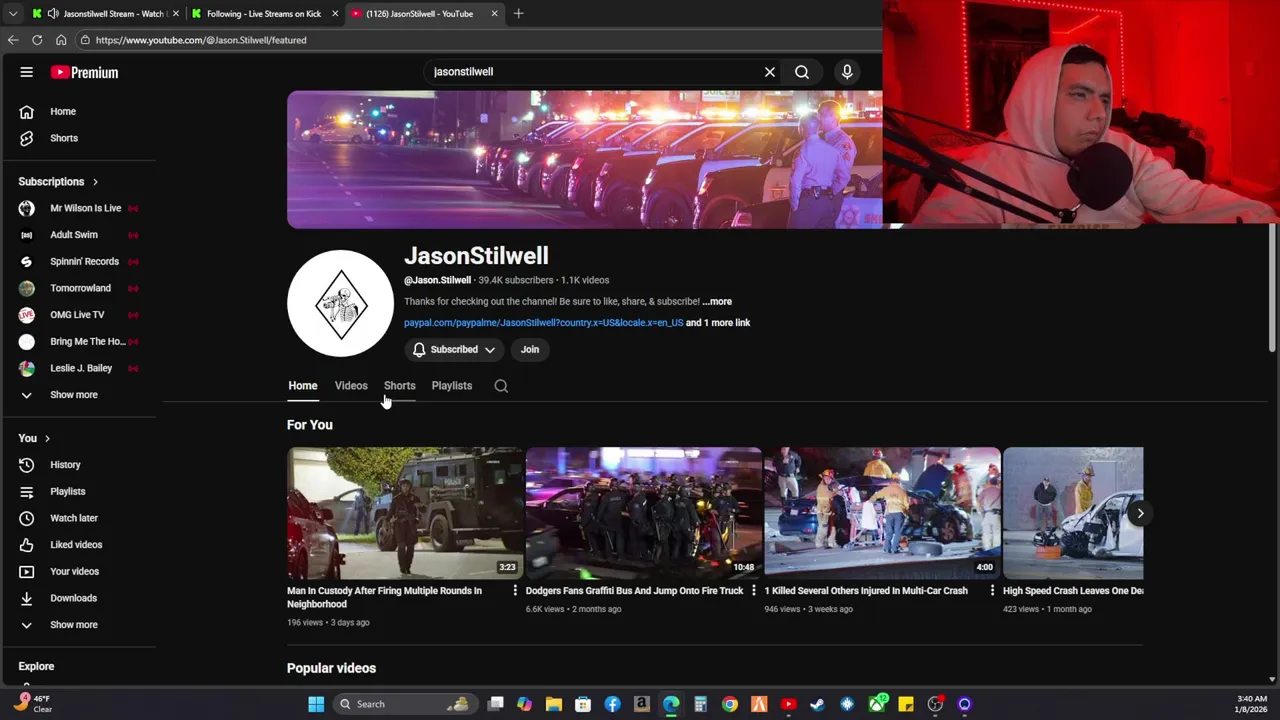This screenshot has height=720, width=1280.
Task: Reload the page in browser toolbar
Action: (x=37, y=40)
